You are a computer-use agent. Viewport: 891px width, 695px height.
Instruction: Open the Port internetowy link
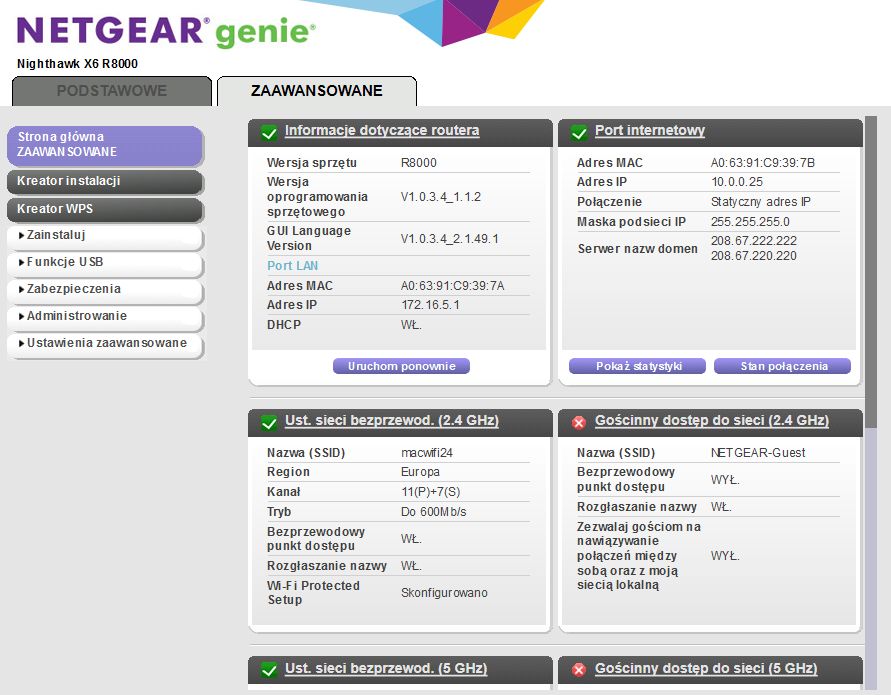tap(649, 131)
